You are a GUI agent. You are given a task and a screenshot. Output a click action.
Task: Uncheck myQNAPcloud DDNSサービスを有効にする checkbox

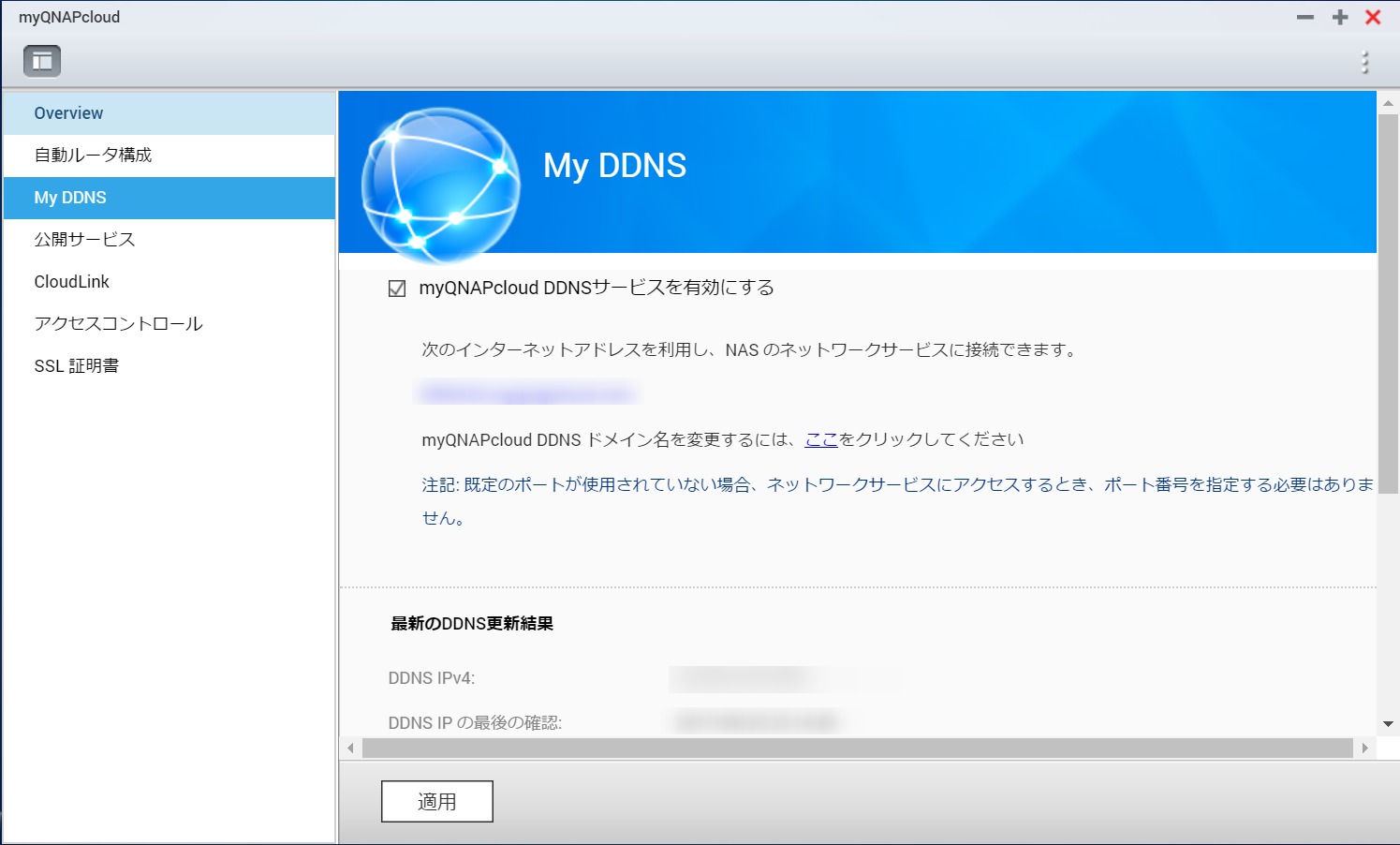(397, 289)
